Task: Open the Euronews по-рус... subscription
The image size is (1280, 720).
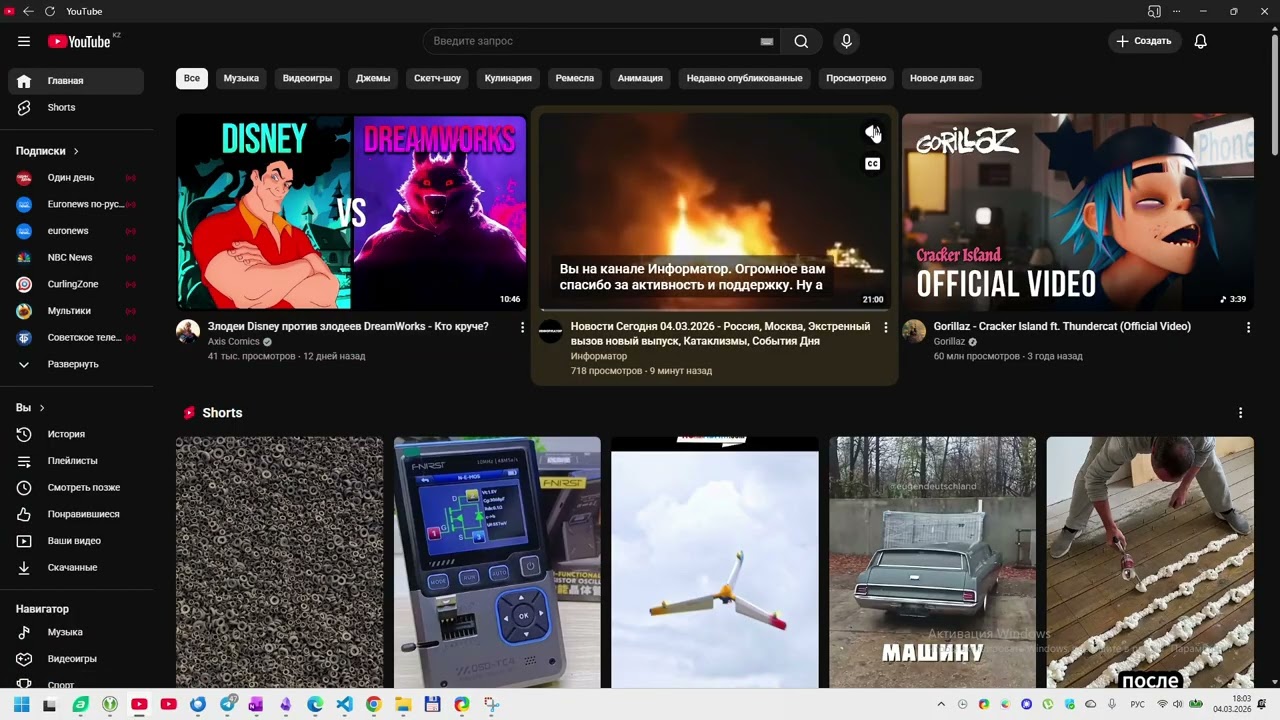Action: click(76, 204)
